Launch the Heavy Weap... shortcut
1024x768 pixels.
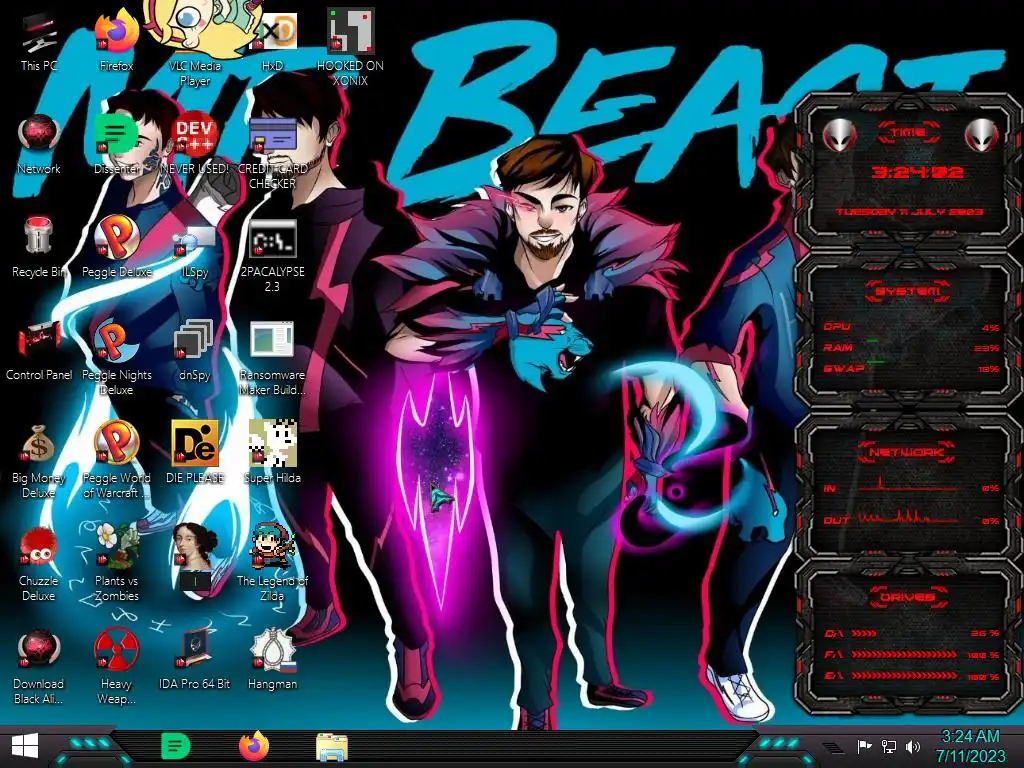click(116, 667)
